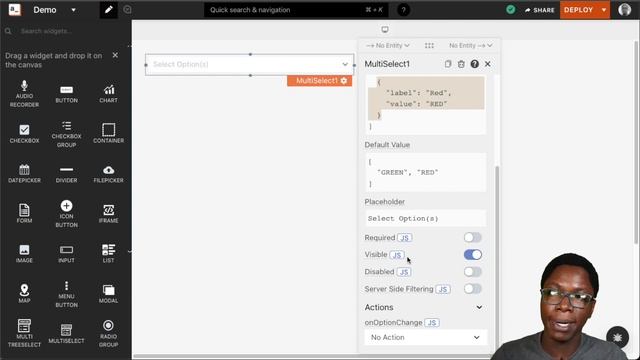
Task: Dismiss the drag a widget hint
Action: 115,55
